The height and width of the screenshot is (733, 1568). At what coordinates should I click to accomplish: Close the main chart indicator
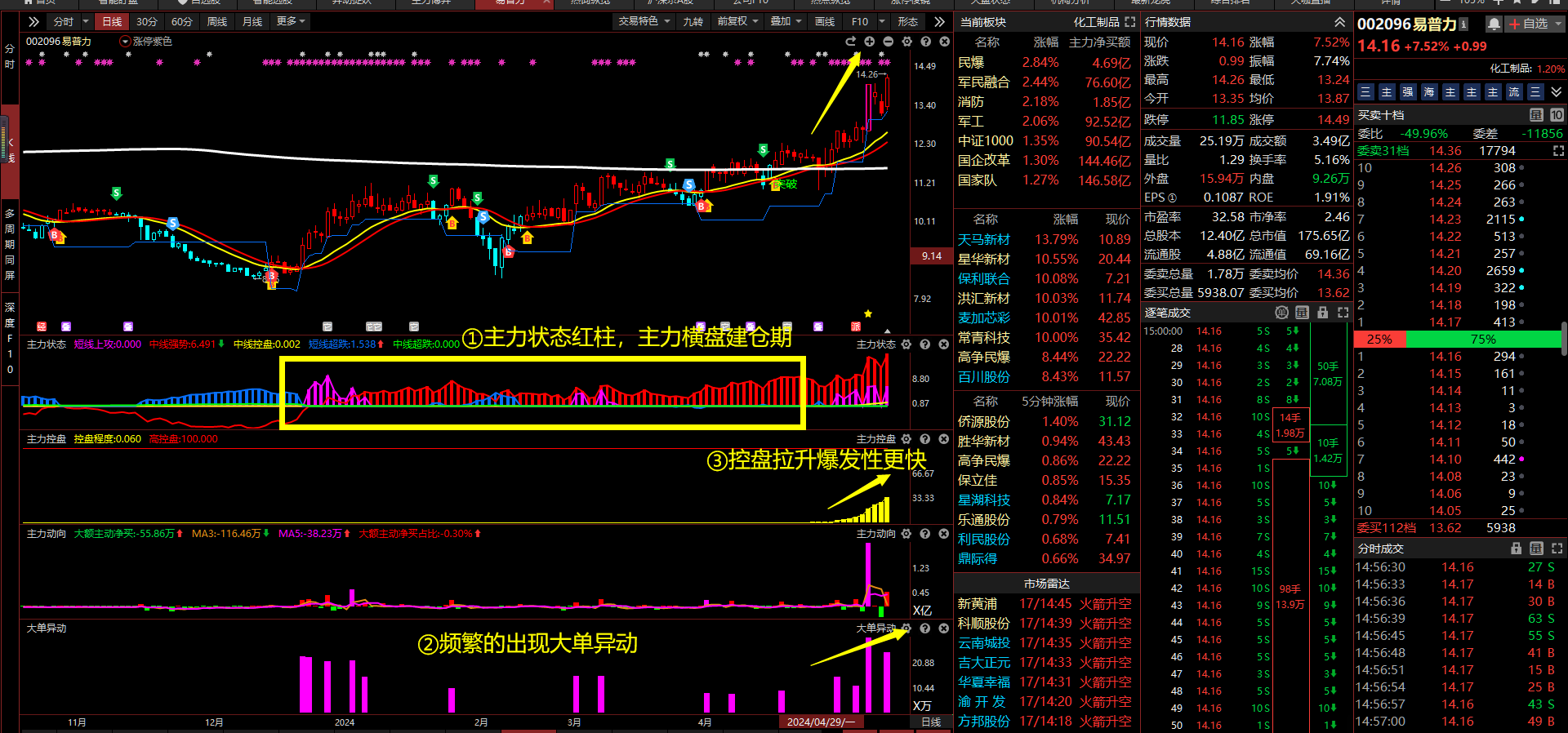[x=945, y=42]
